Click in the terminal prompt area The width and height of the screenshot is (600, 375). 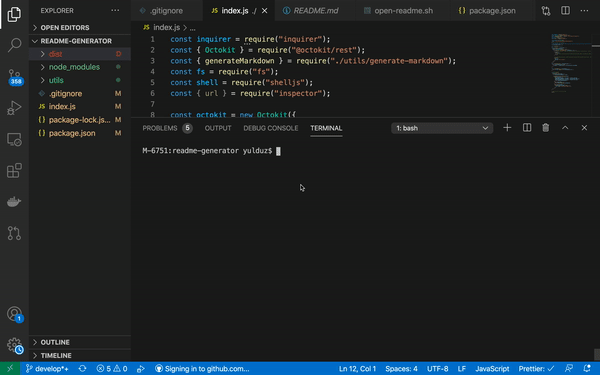coord(211,151)
